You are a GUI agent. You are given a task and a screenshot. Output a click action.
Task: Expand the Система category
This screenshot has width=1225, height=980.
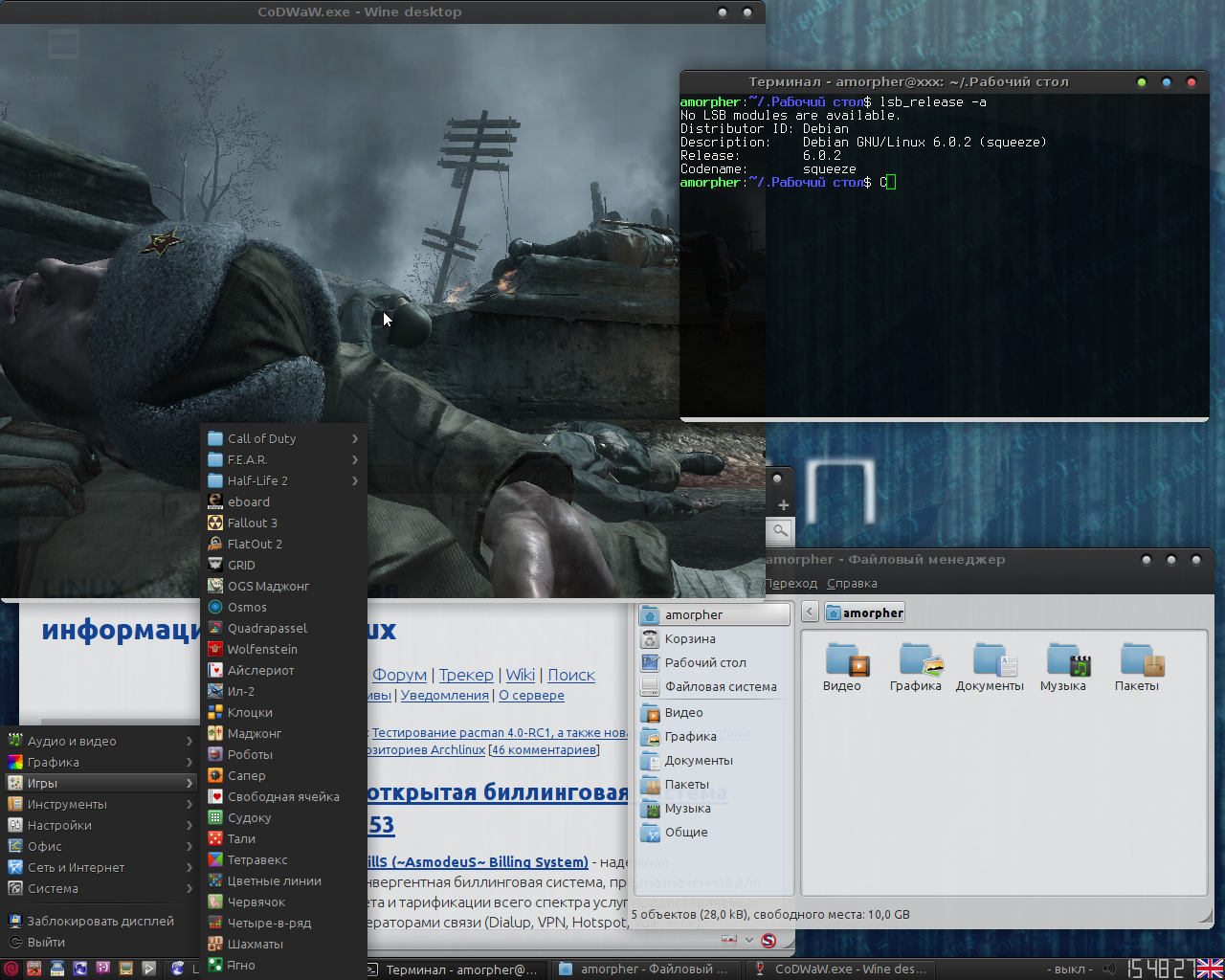pyautogui.click(x=100, y=888)
